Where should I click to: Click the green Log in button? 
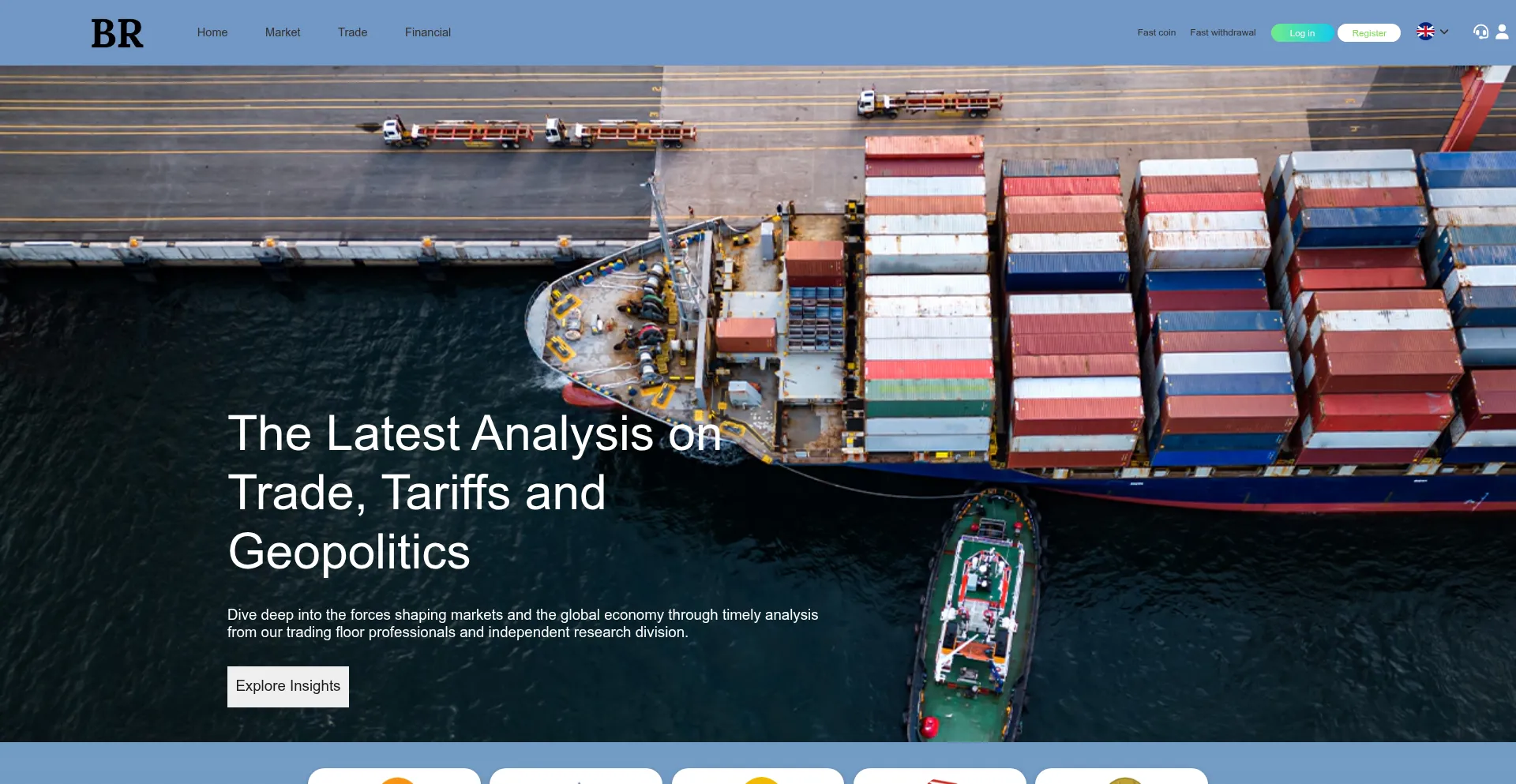pyautogui.click(x=1302, y=33)
